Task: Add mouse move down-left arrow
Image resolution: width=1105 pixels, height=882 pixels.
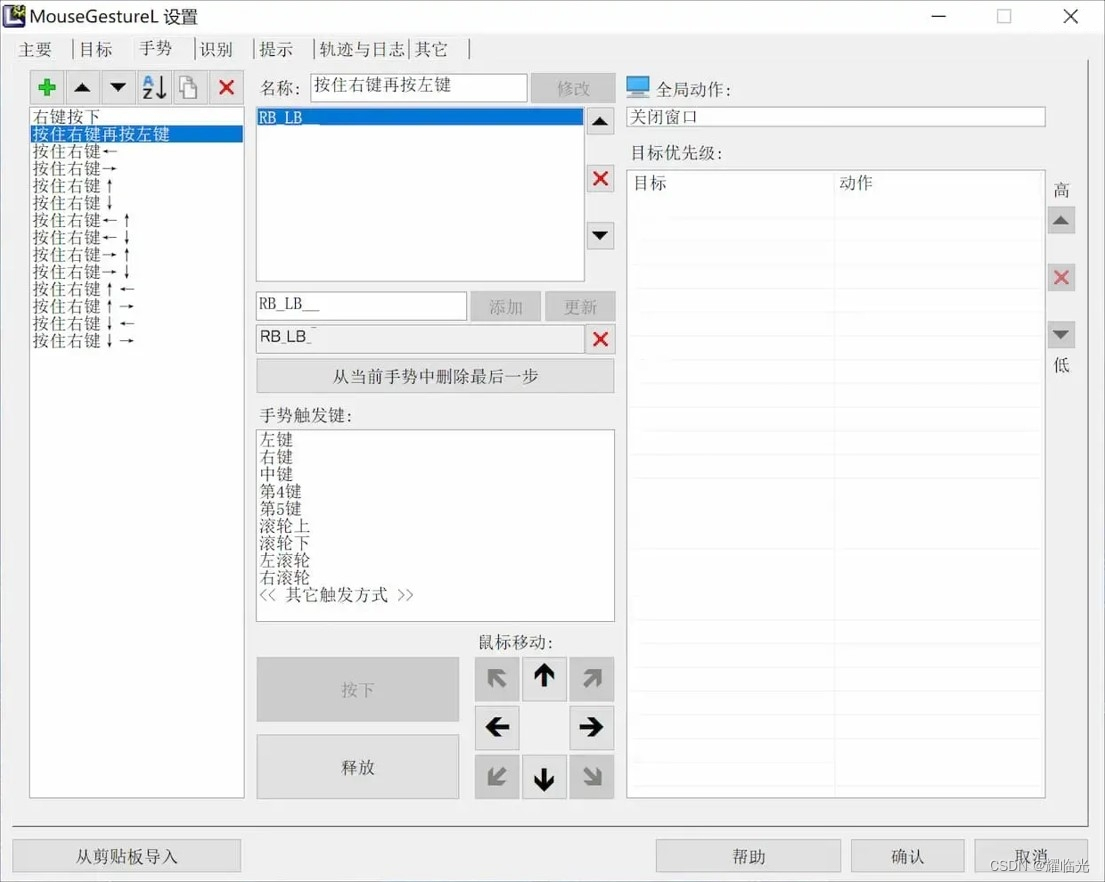Action: (497, 776)
